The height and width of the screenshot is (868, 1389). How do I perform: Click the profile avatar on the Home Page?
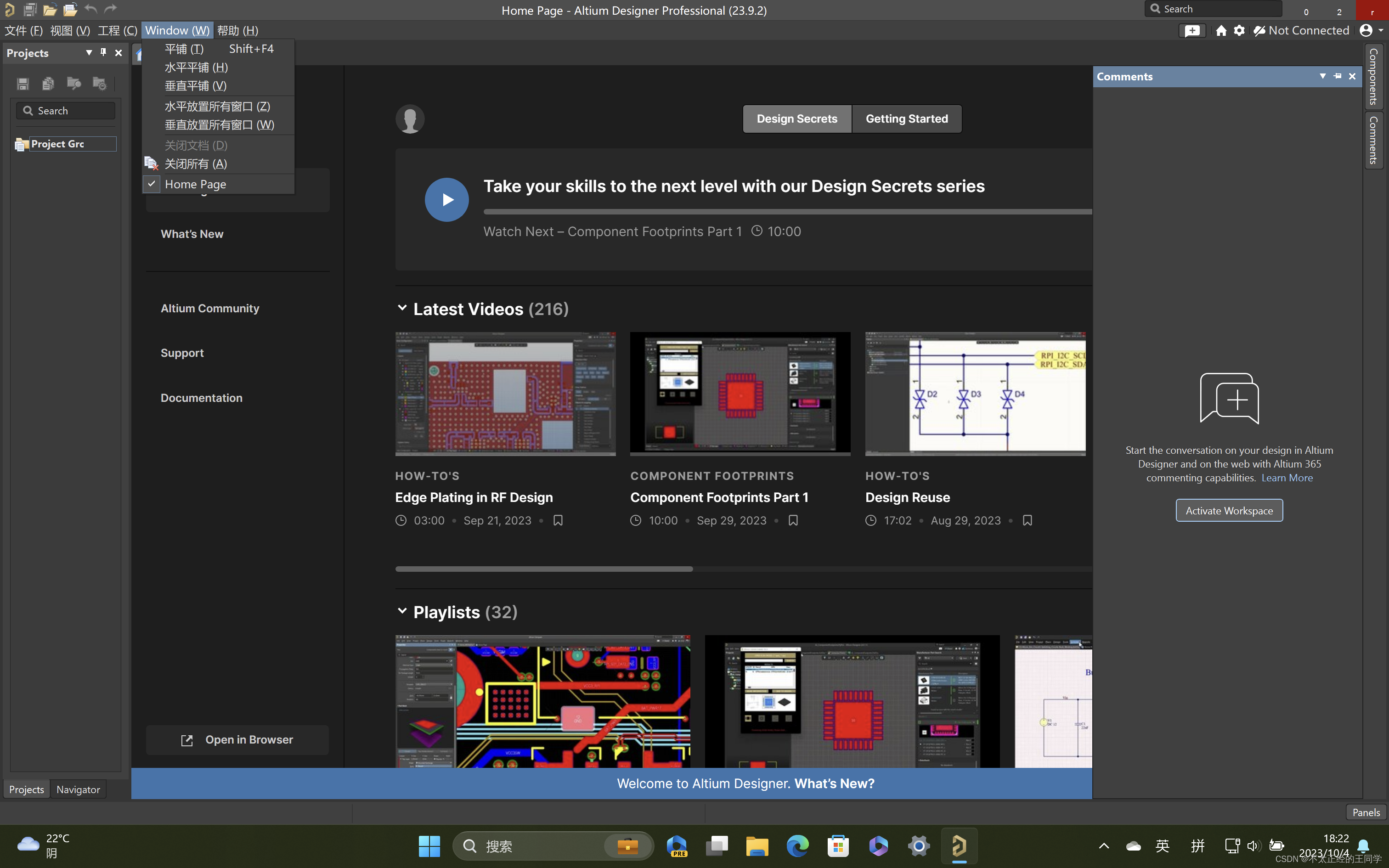click(x=410, y=119)
